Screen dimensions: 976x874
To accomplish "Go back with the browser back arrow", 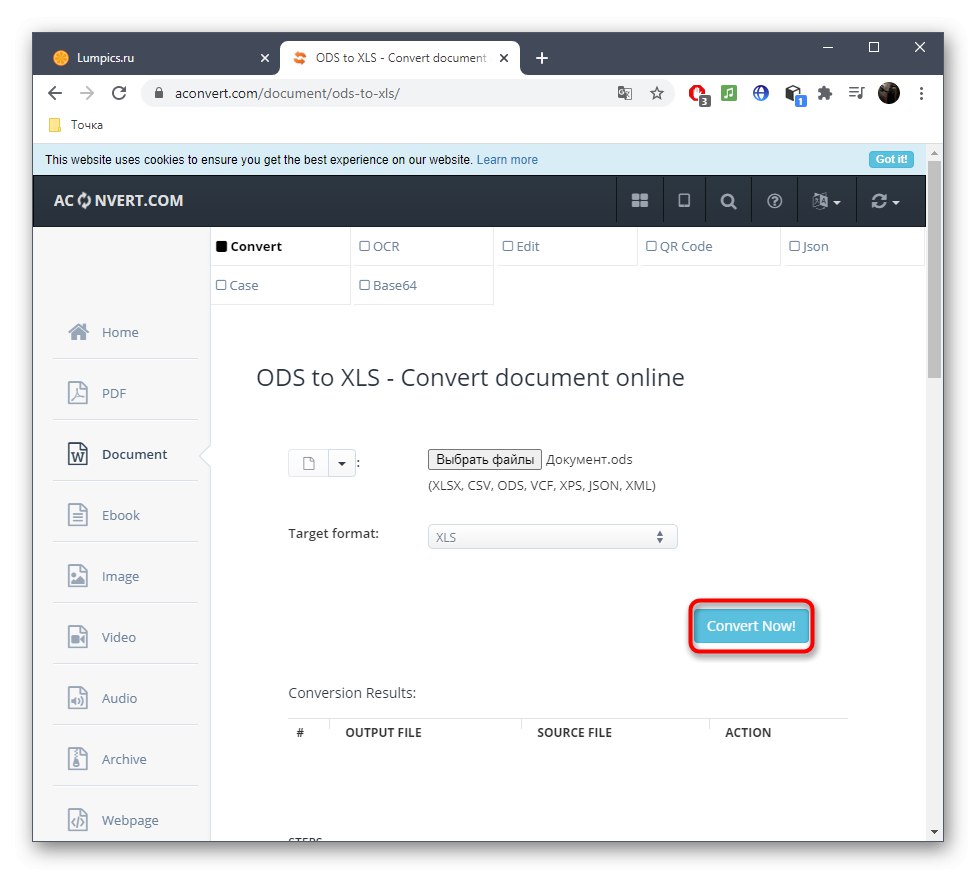I will click(55, 93).
